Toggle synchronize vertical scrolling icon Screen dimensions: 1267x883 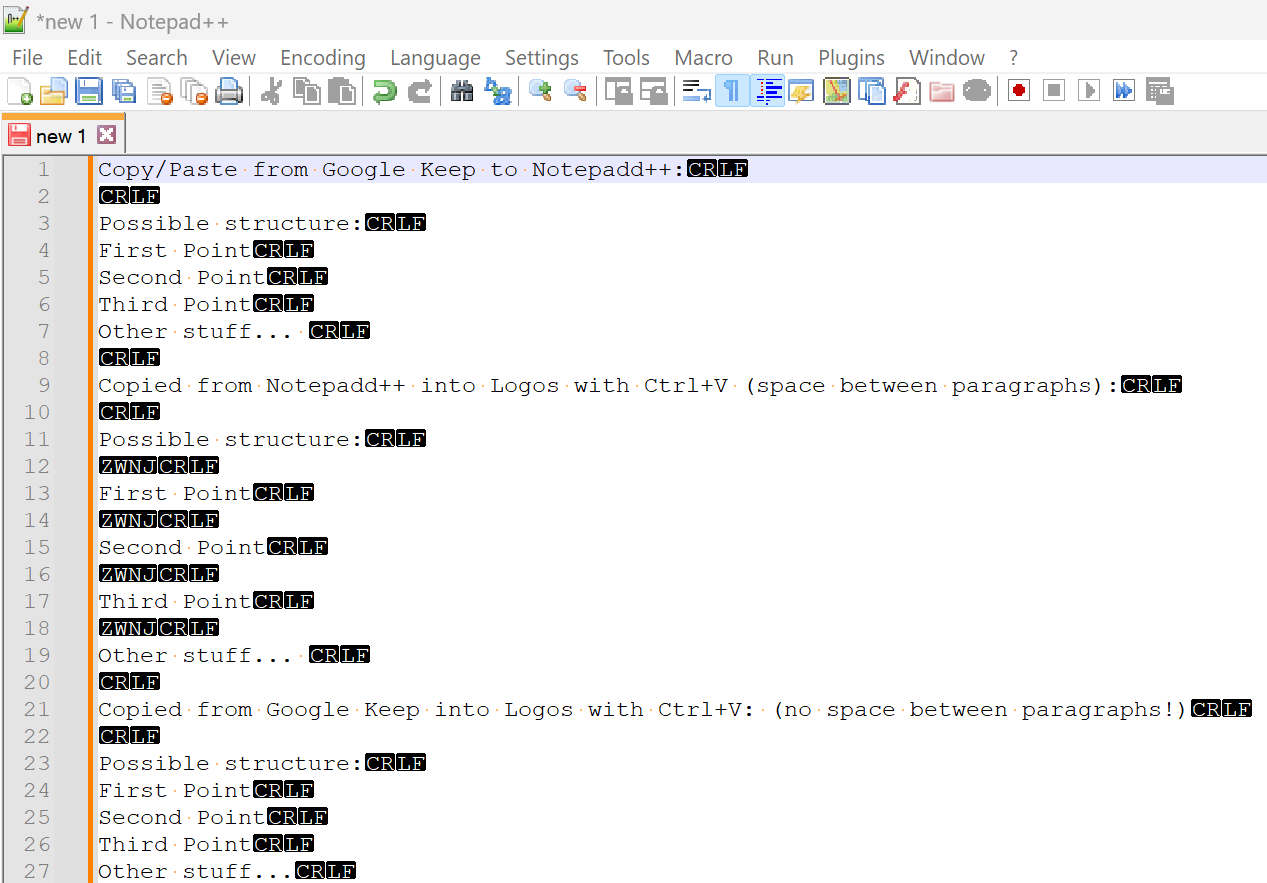619,92
